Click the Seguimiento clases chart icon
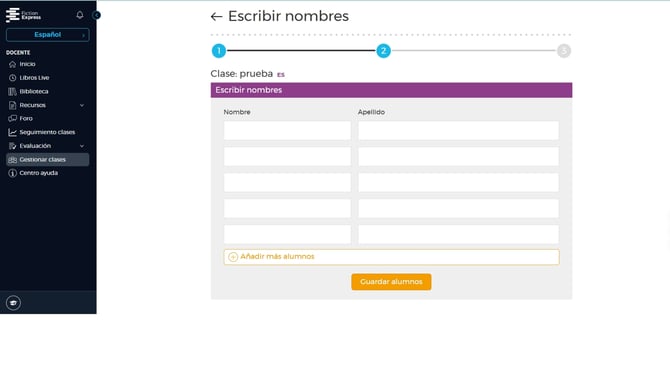The width and height of the screenshot is (670, 376). click(x=12, y=132)
